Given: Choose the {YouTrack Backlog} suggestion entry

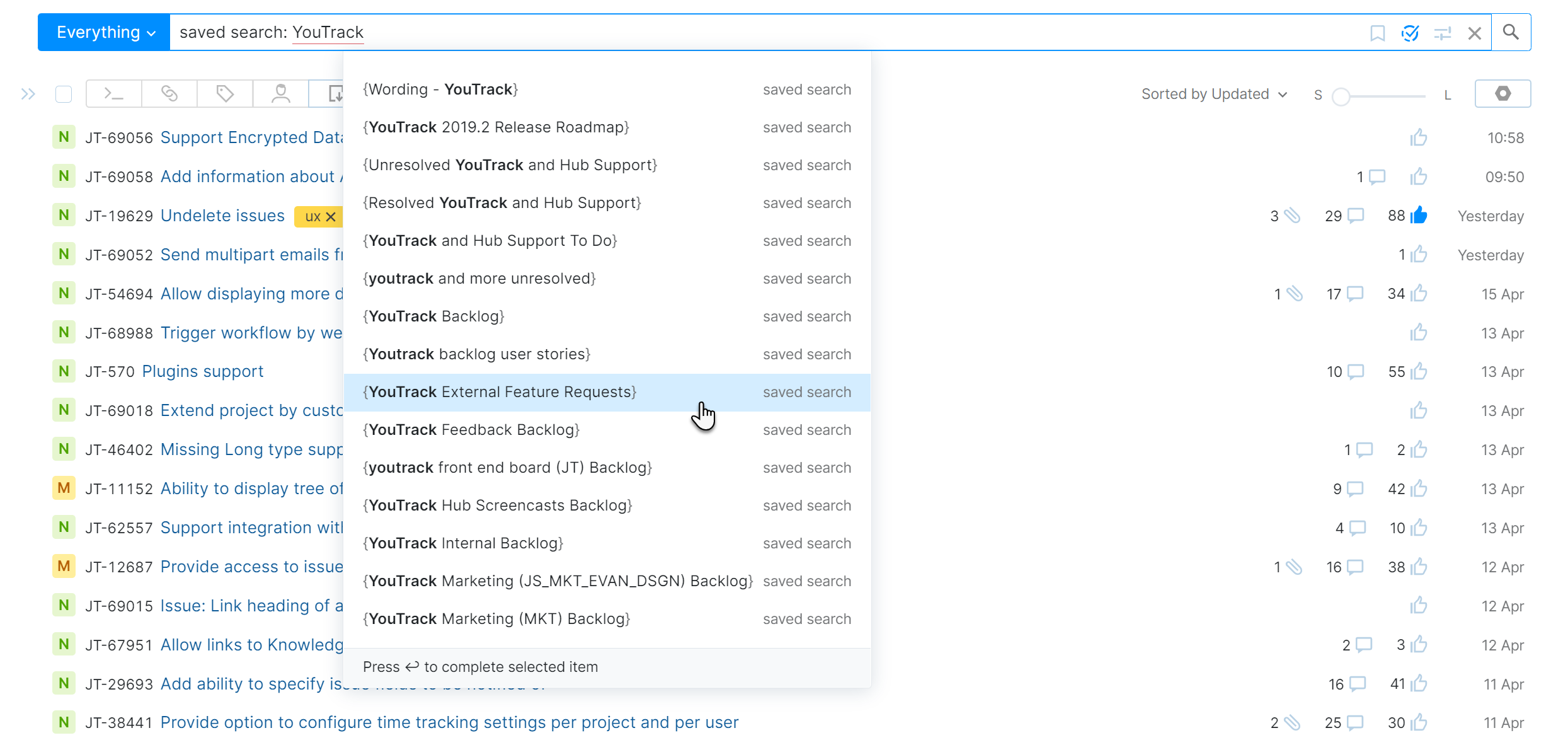Looking at the screenshot, I should click(434, 316).
